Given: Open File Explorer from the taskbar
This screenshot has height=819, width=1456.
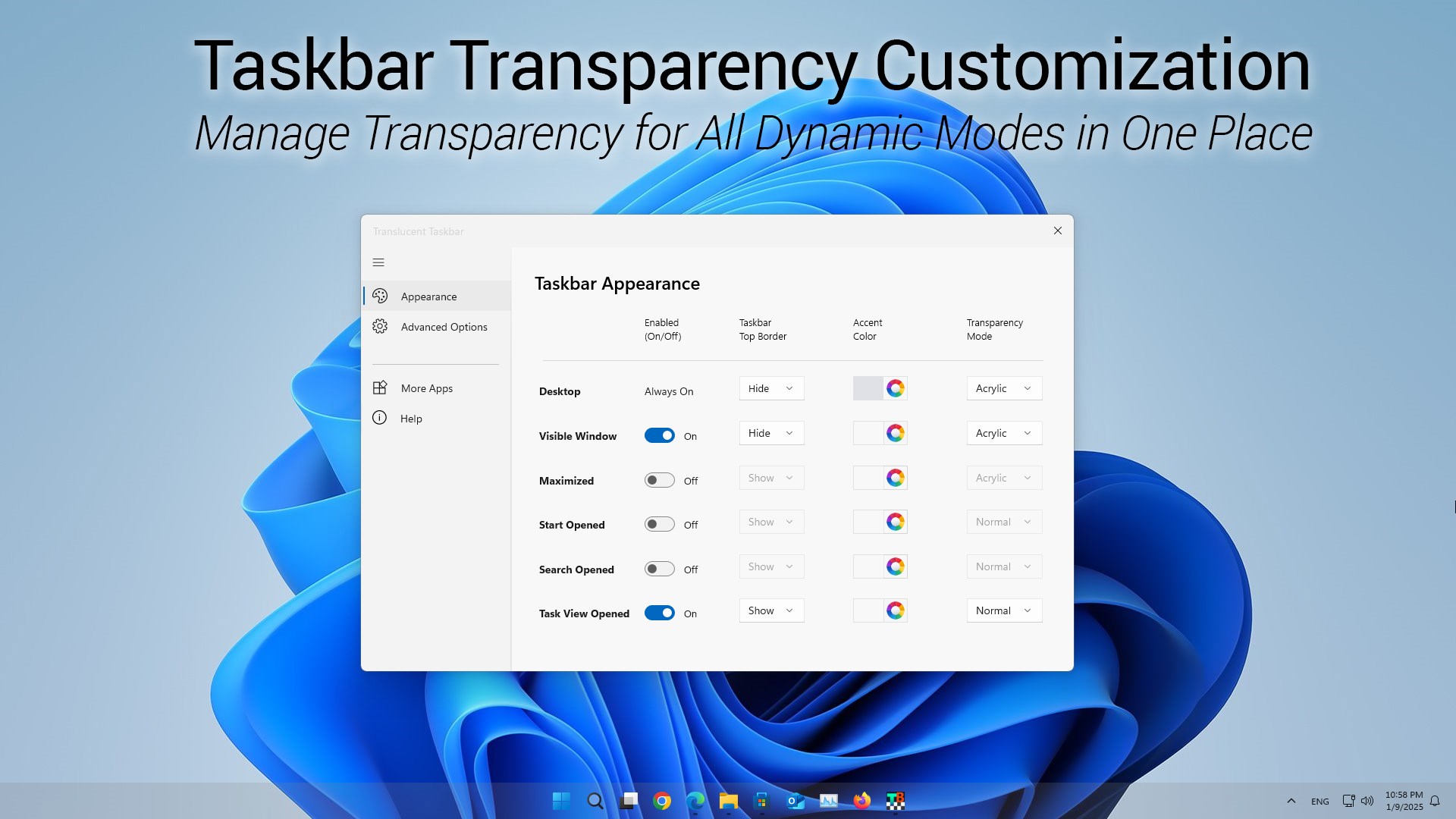Looking at the screenshot, I should pyautogui.click(x=729, y=801).
